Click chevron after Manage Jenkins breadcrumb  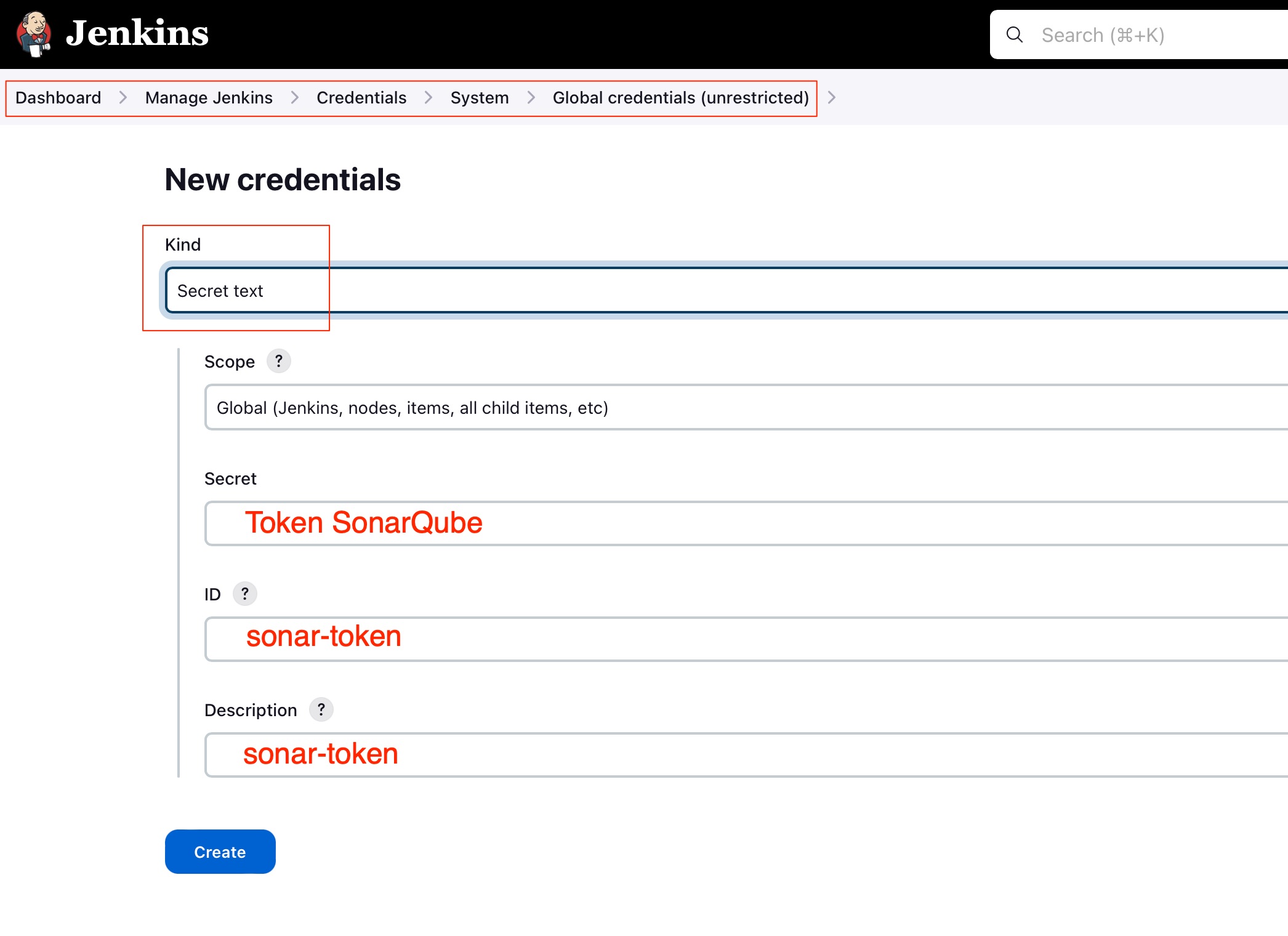point(295,98)
